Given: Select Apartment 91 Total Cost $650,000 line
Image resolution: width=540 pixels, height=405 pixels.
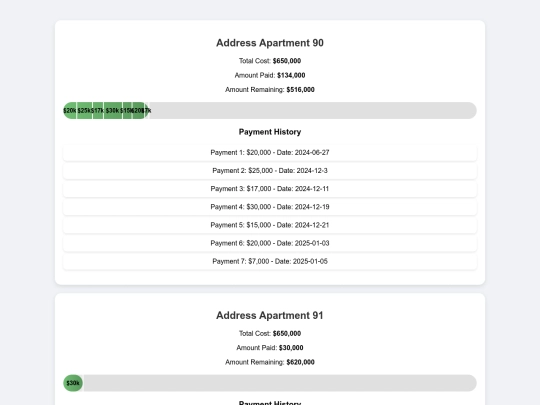Looking at the screenshot, I should (270, 333).
